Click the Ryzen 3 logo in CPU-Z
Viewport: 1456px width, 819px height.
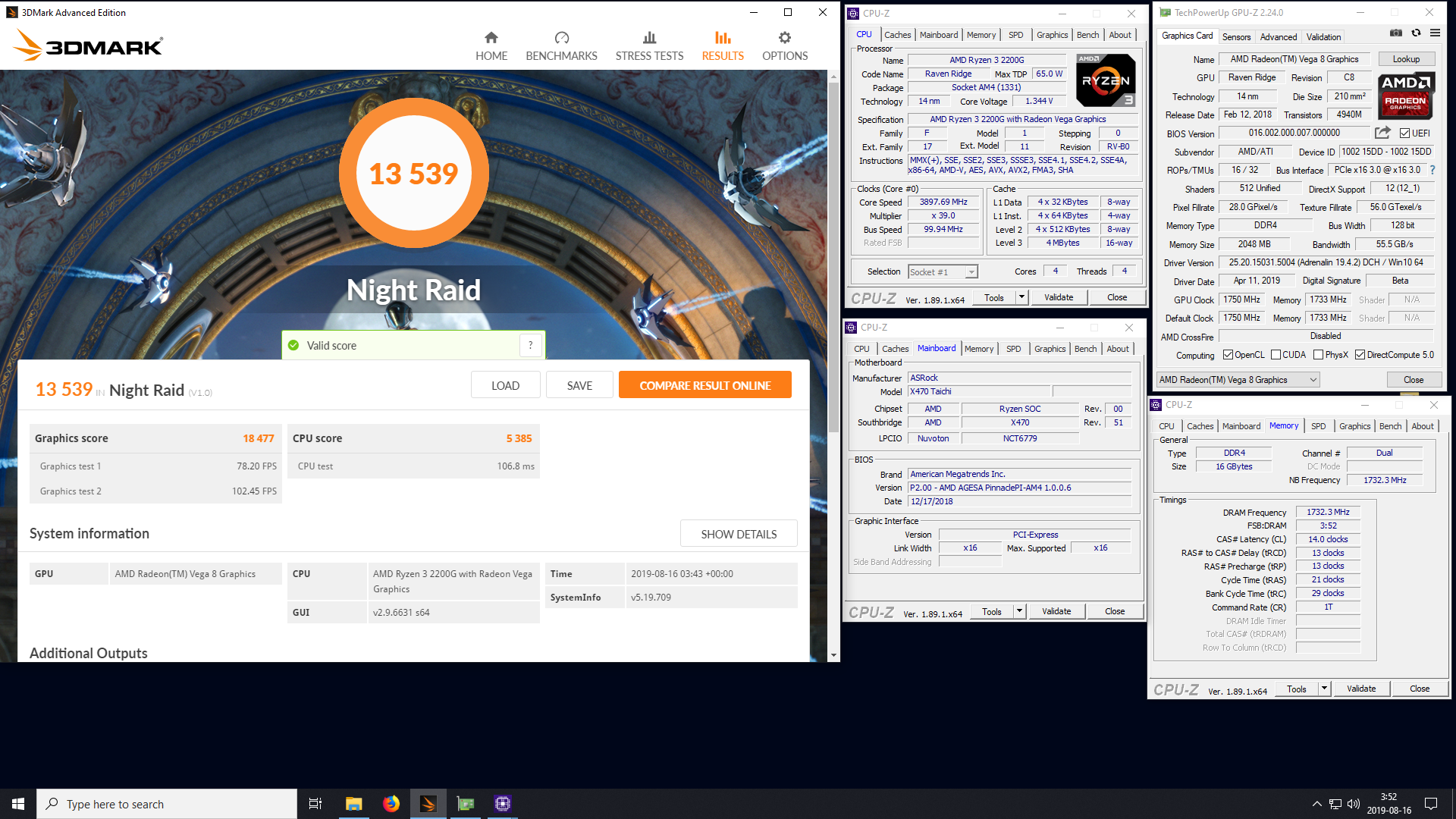(x=1106, y=80)
